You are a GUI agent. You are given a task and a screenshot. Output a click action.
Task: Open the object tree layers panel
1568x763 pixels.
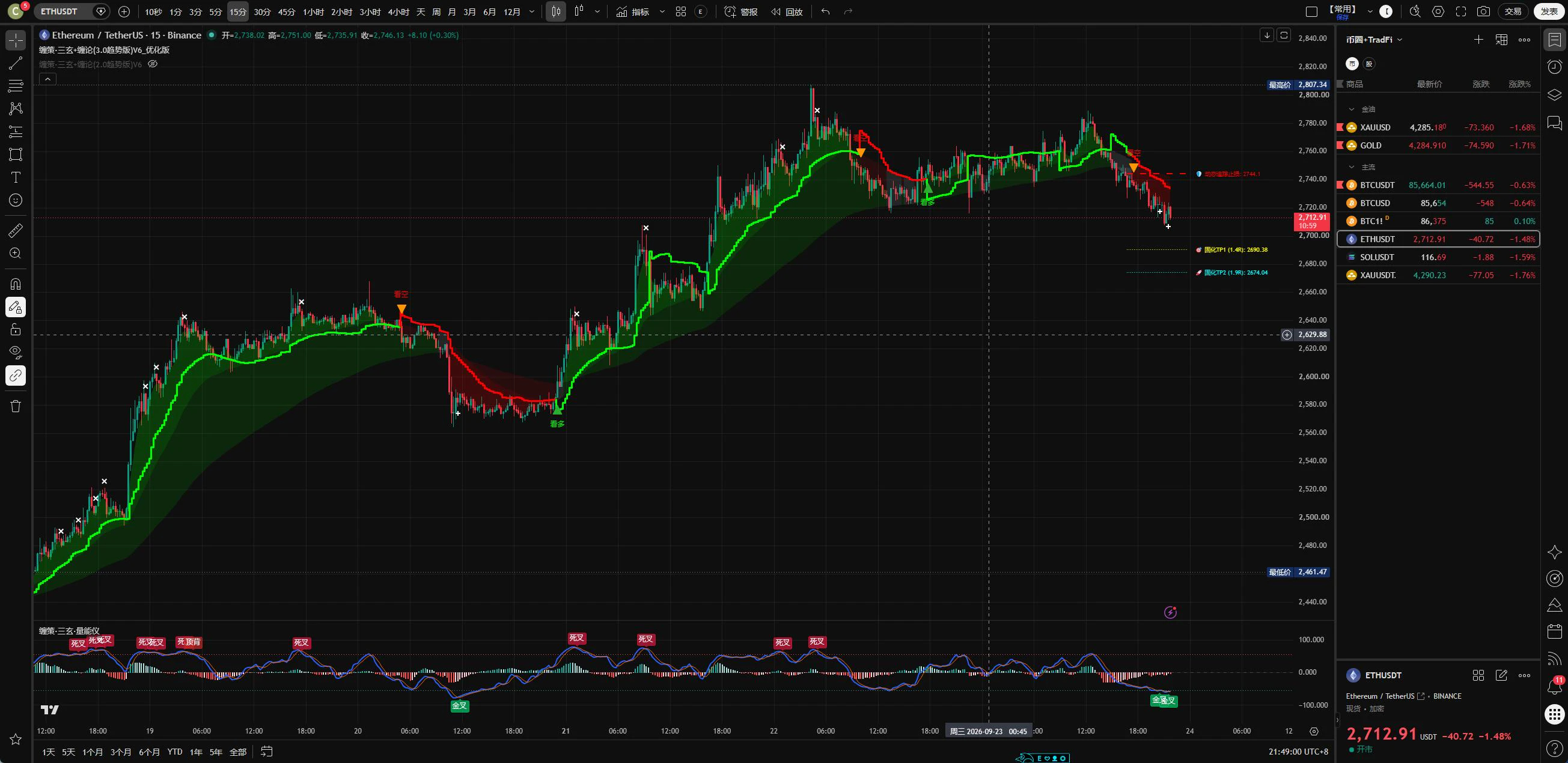pos(1555,95)
